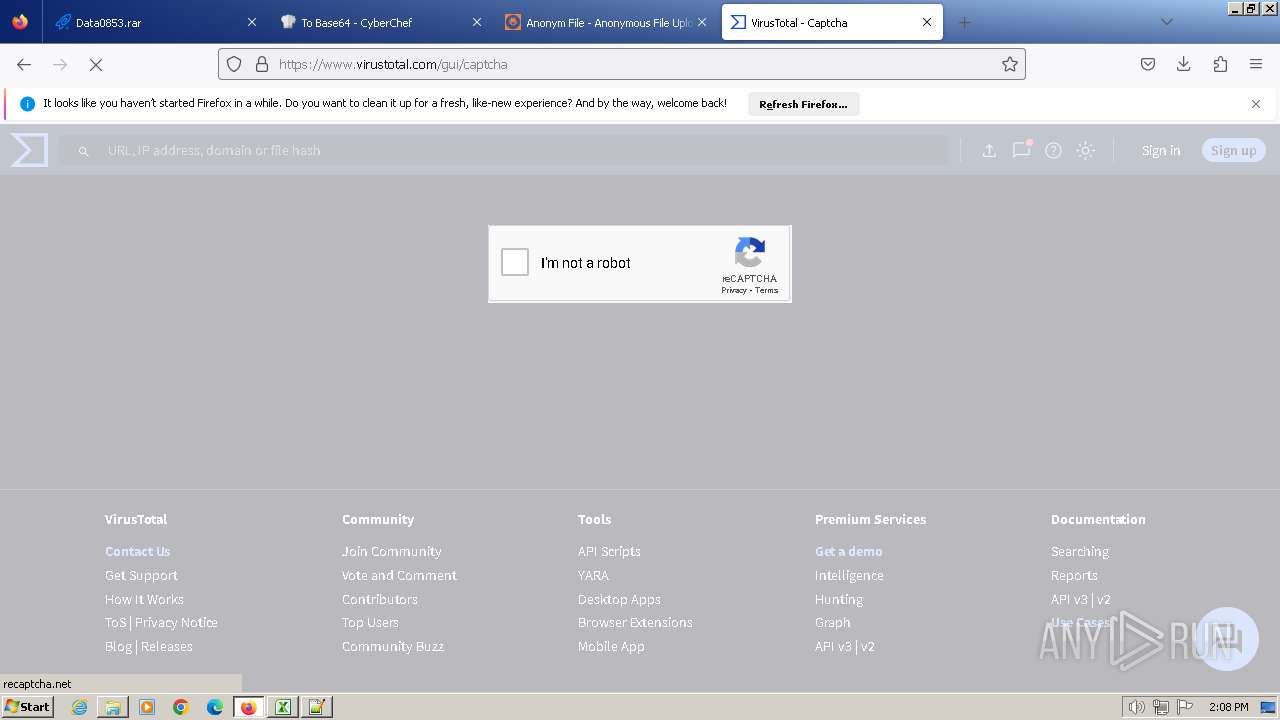Open the API Scripts link
1280x720 pixels.
pos(609,551)
